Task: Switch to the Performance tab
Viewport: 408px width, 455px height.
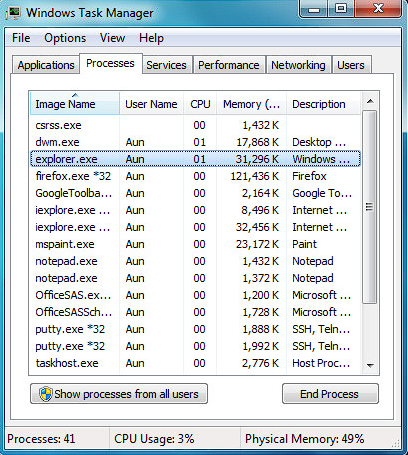Action: pos(229,65)
